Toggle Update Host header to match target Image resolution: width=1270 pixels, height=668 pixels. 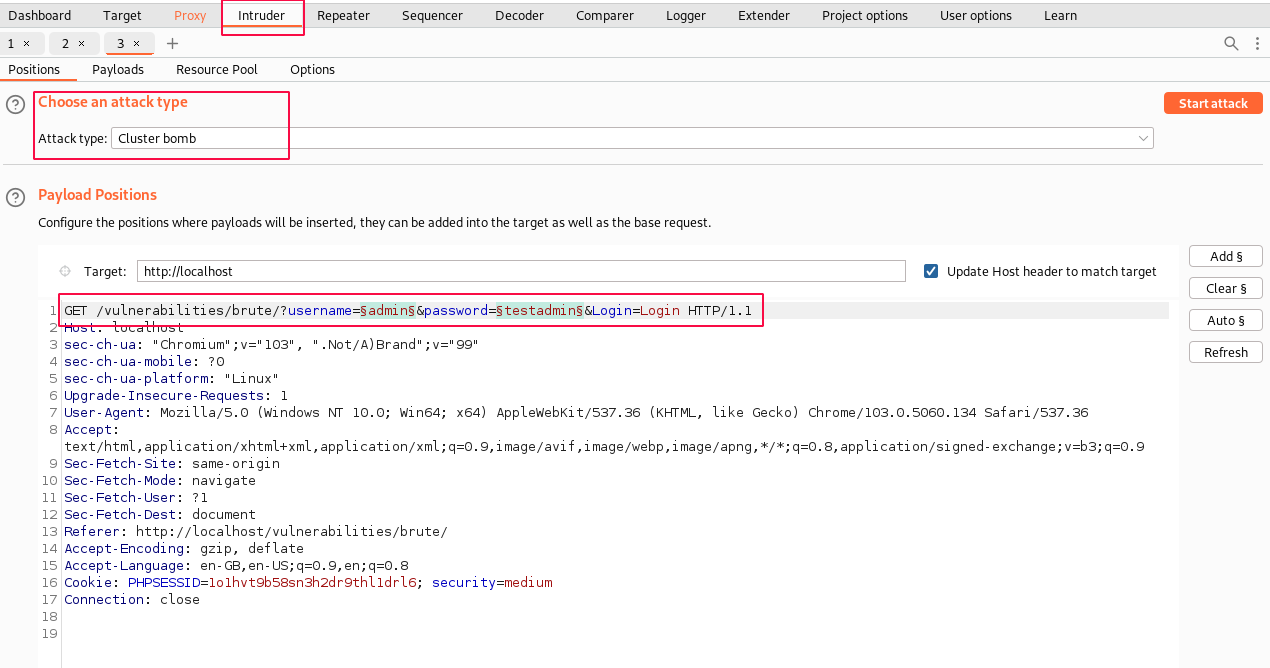click(931, 271)
